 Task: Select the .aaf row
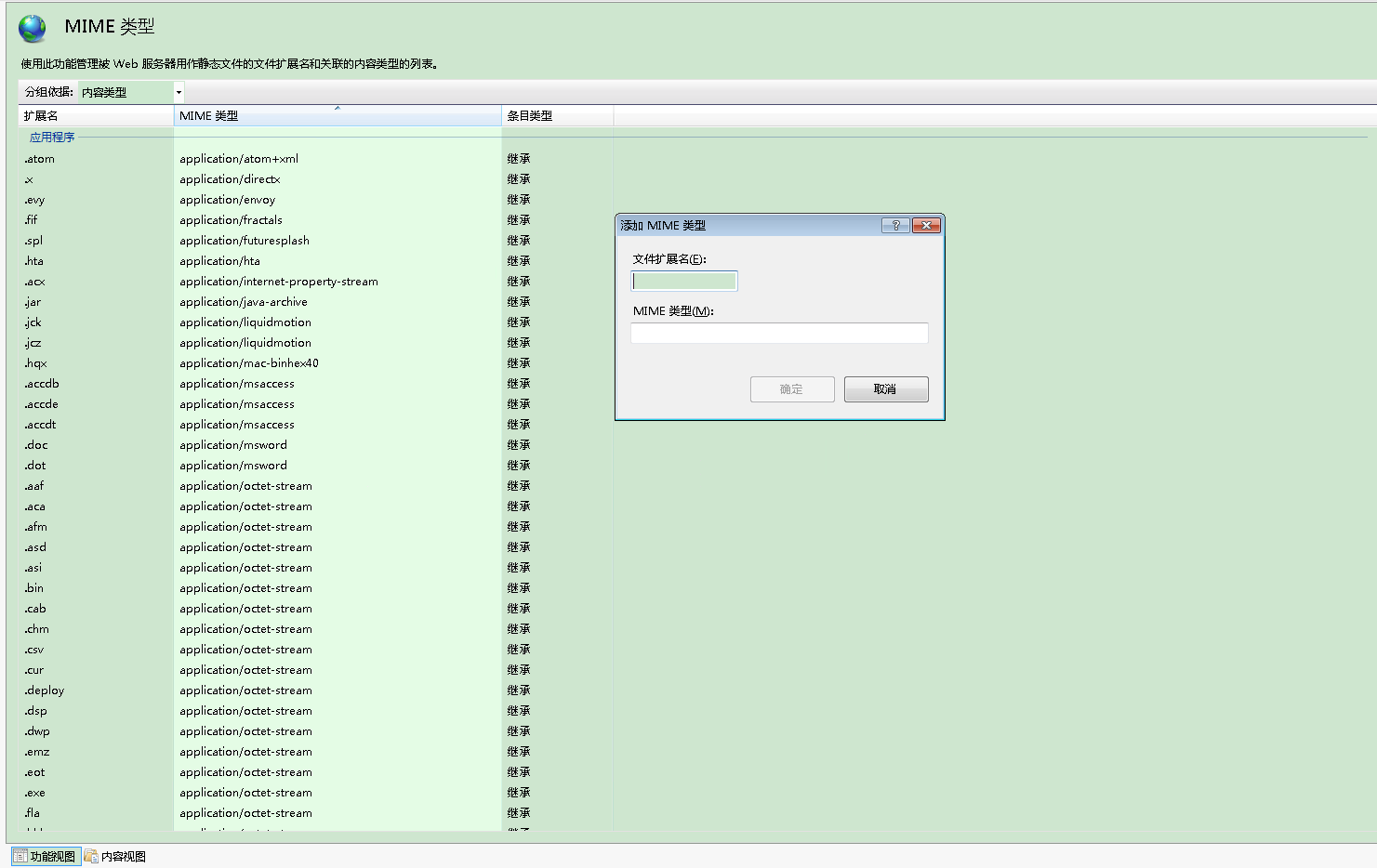click(316, 486)
